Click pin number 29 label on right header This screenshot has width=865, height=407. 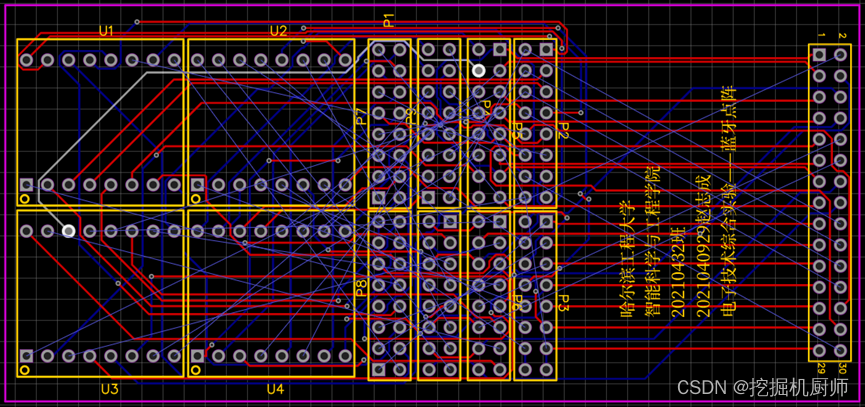pyautogui.click(x=821, y=367)
